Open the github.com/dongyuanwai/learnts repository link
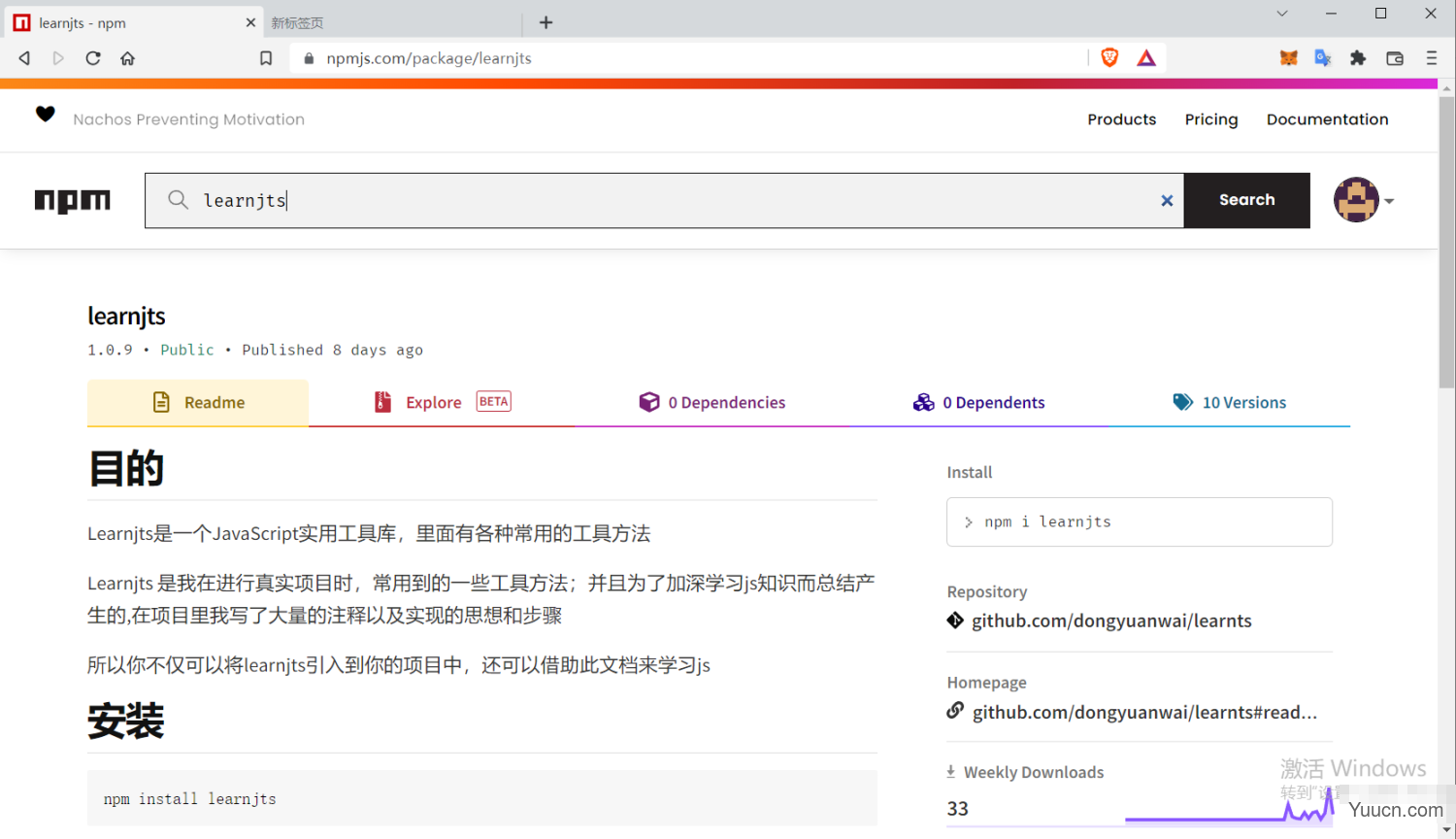The image size is (1456, 839). [1111, 621]
